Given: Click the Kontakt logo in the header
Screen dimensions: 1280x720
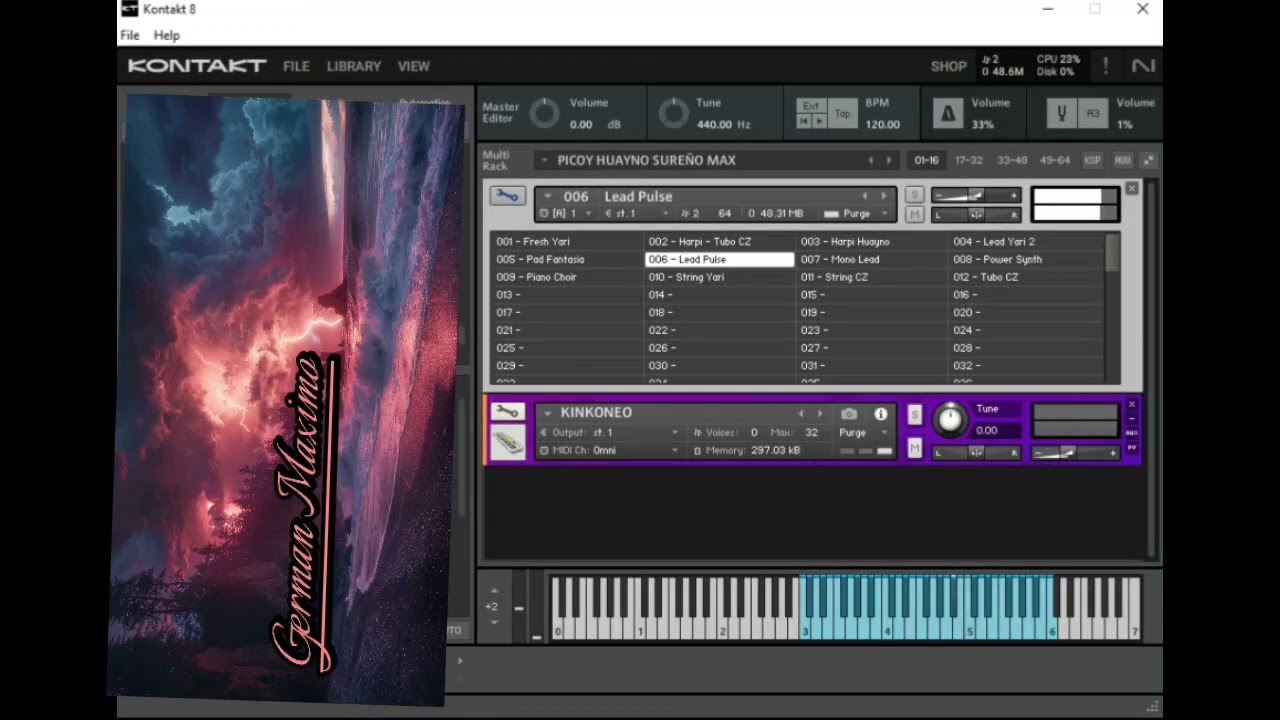Looking at the screenshot, I should click(x=197, y=66).
